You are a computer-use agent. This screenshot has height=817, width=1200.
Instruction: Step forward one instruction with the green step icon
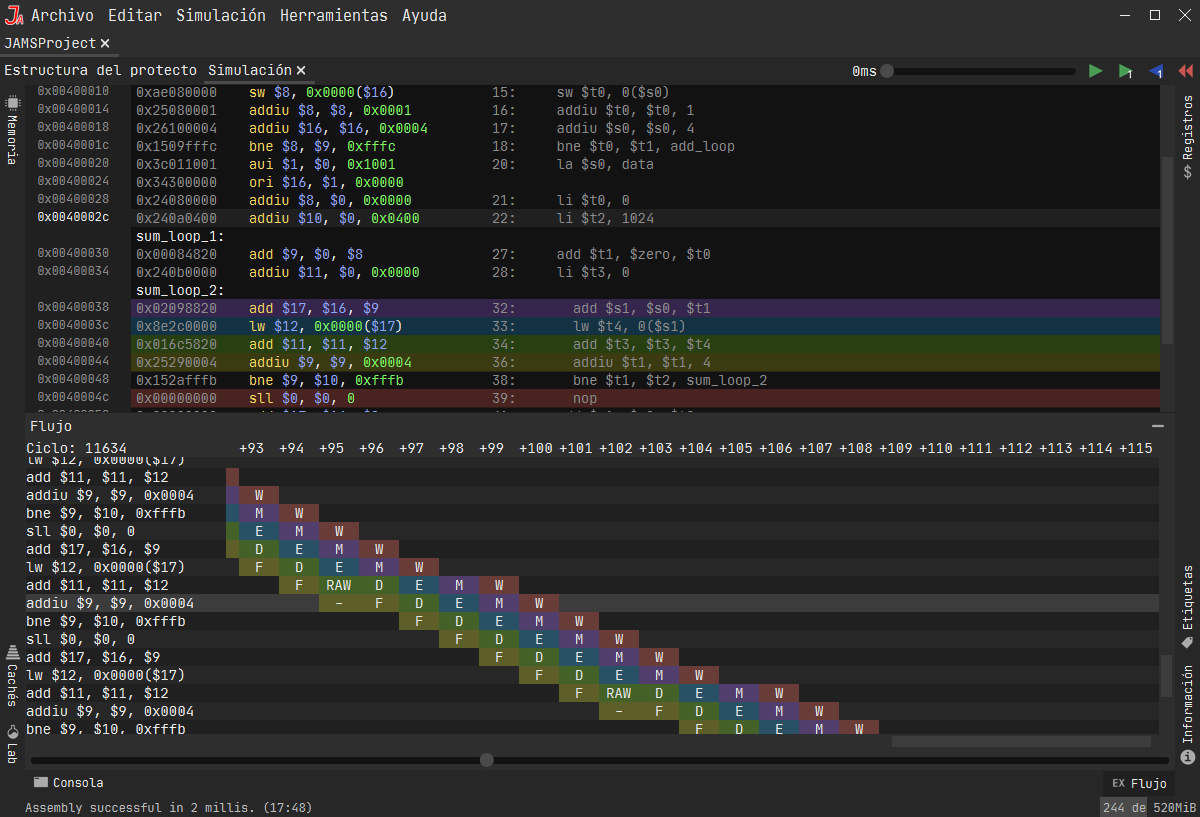(1127, 71)
